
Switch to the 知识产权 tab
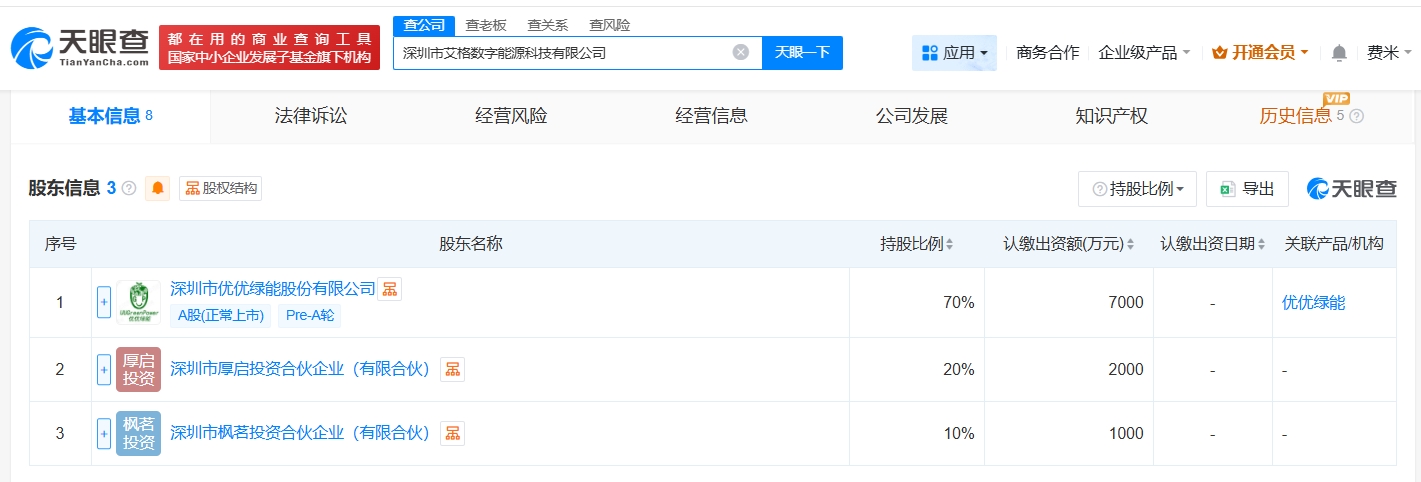[1111, 116]
